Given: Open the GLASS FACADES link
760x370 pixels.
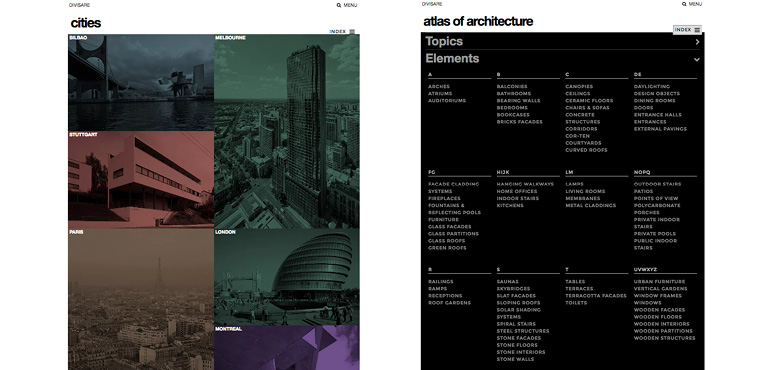Looking at the screenshot, I should pyautogui.click(x=450, y=226).
